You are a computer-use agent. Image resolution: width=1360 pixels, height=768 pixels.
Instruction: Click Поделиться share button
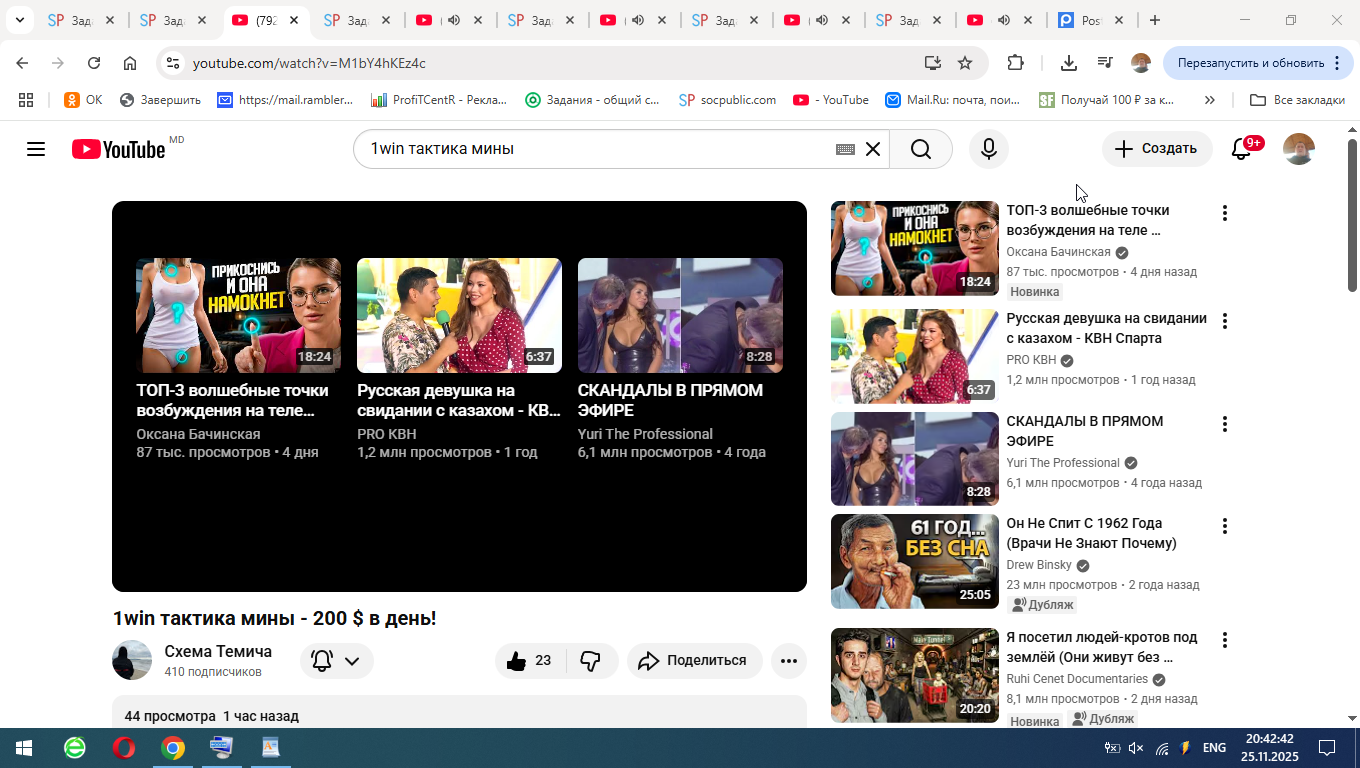click(x=694, y=661)
